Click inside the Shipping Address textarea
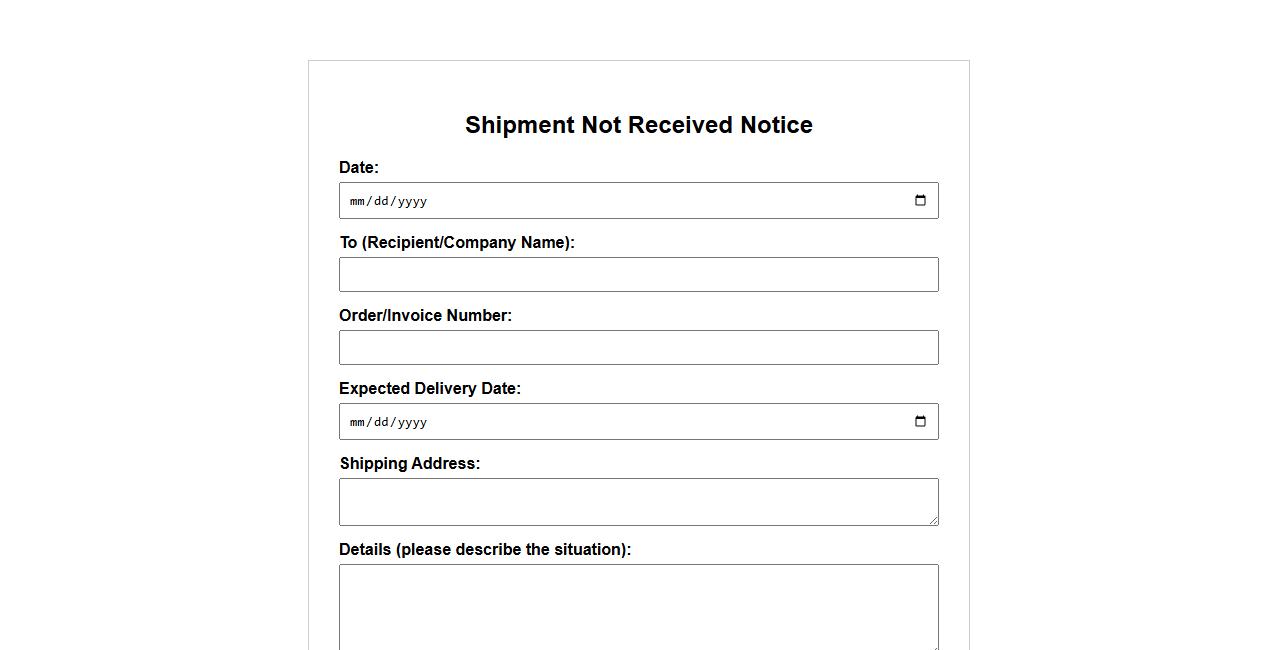 click(x=638, y=501)
